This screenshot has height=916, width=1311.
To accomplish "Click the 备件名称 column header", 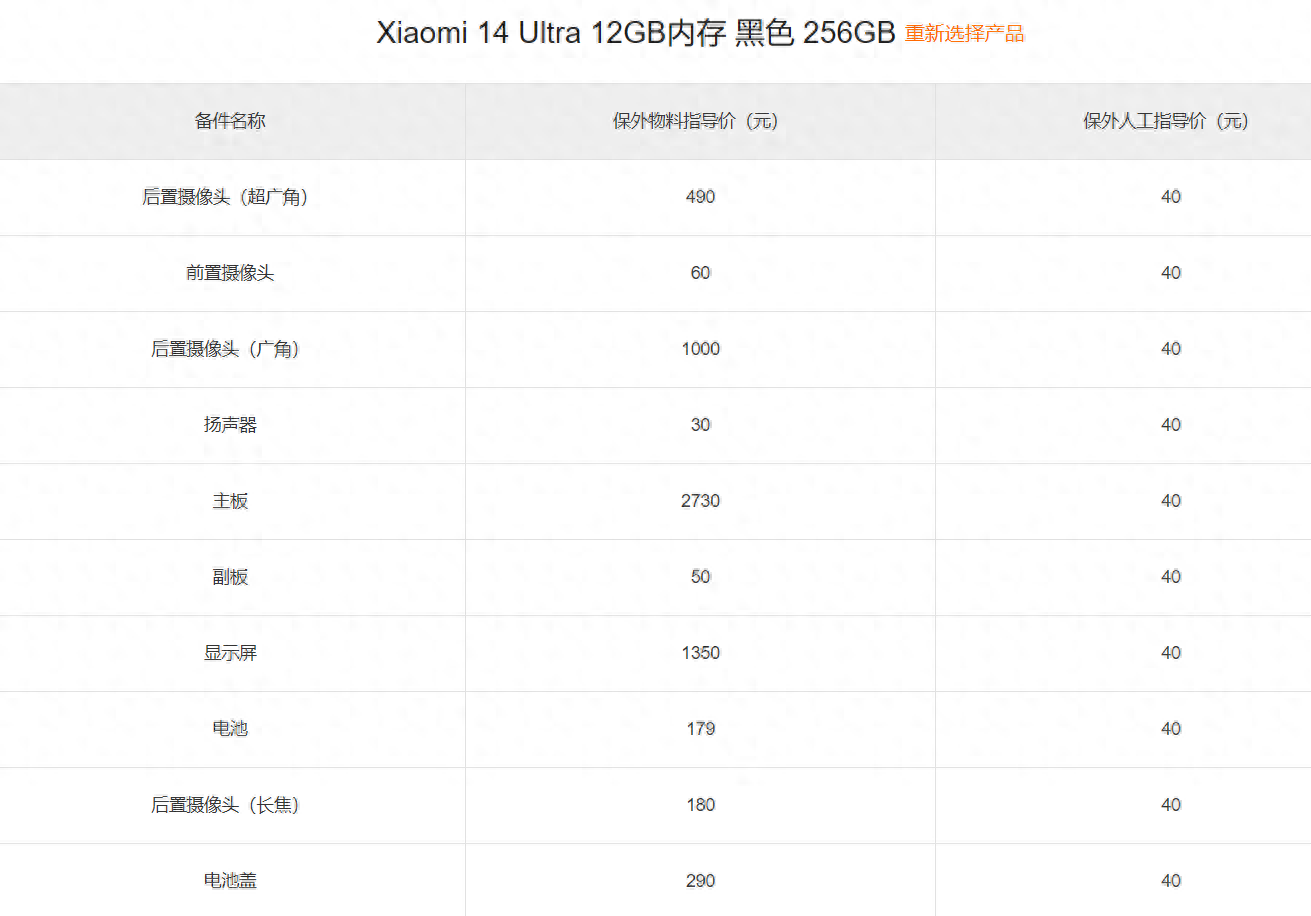I will (230, 120).
